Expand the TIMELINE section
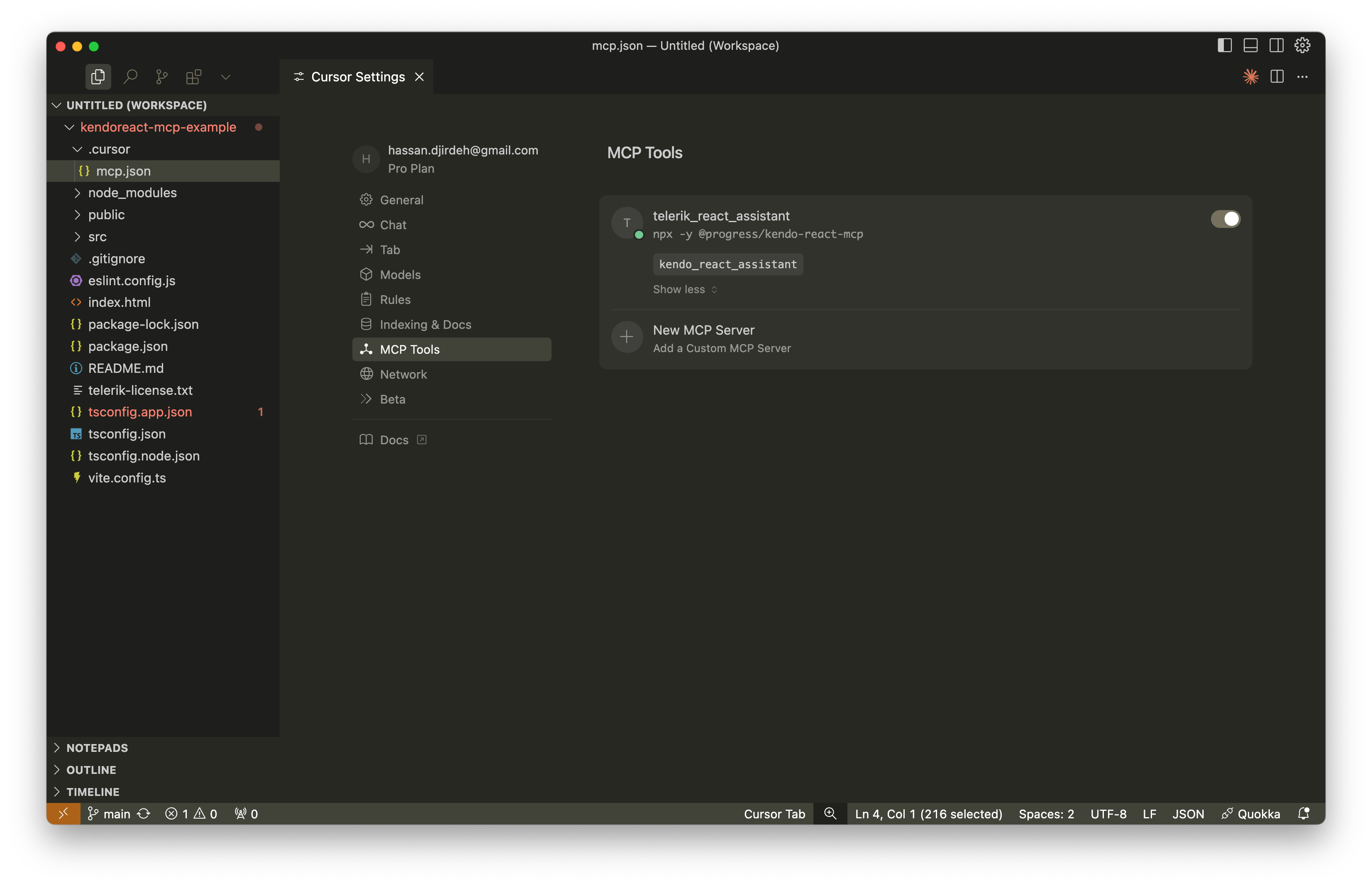 (x=163, y=792)
